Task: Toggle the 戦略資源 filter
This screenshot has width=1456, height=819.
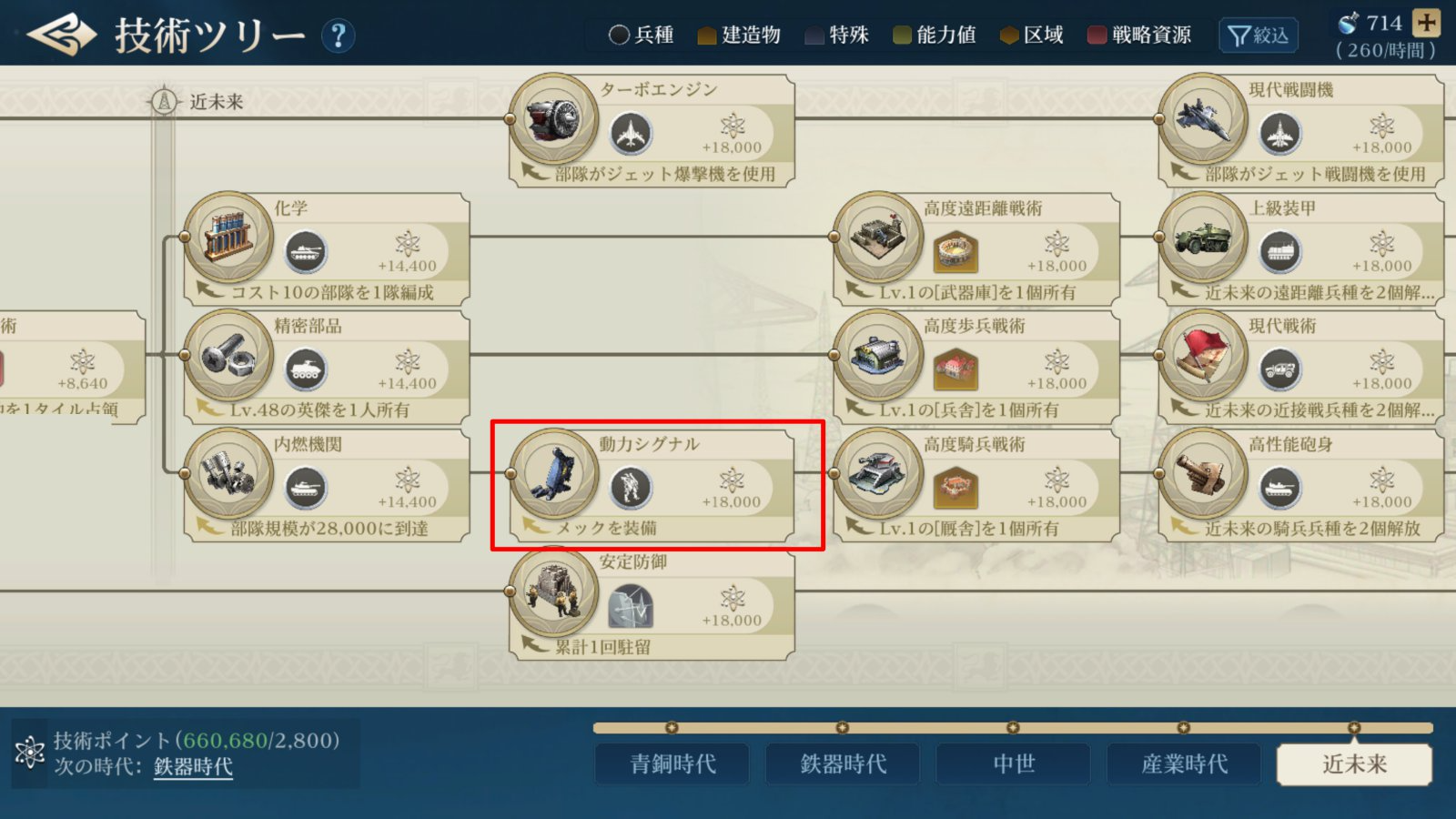Action: [x=1139, y=35]
